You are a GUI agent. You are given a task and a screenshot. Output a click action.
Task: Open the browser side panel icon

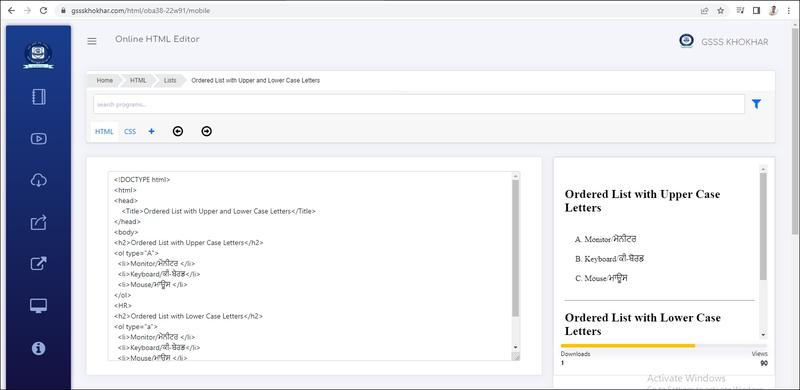(x=757, y=10)
